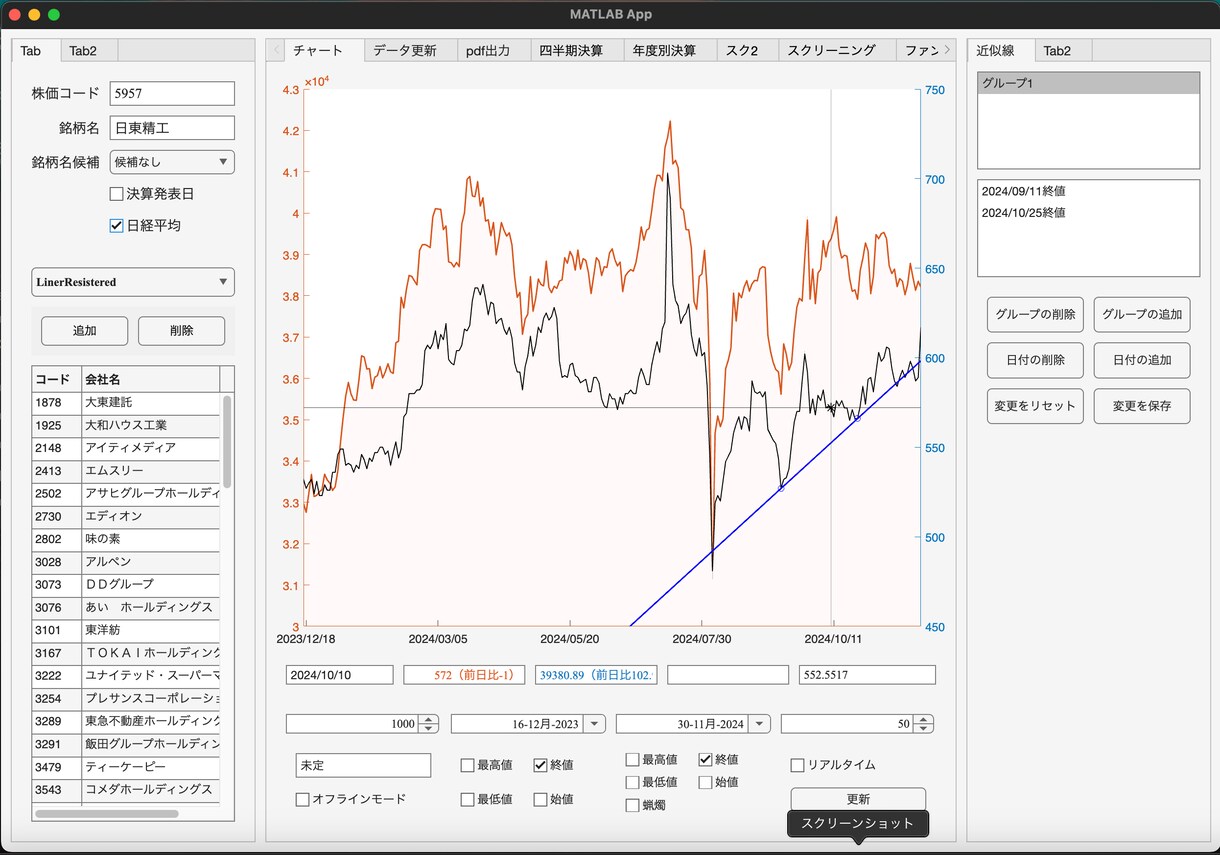Select row 2802 味の素
This screenshot has width=1220, height=855.
pos(126,539)
